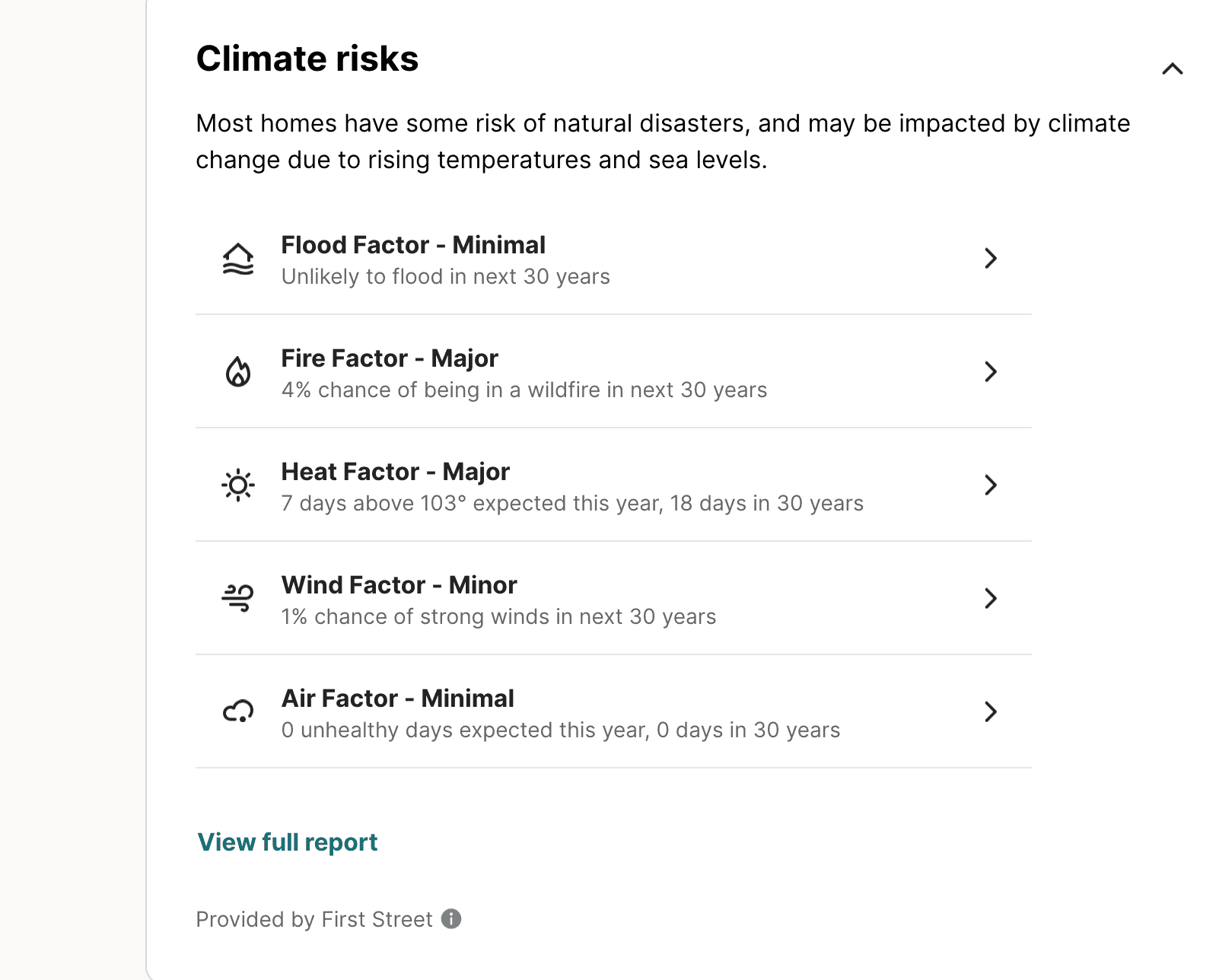Click the air quality cloud icon
The width and height of the screenshot is (1216, 980).
tap(238, 711)
